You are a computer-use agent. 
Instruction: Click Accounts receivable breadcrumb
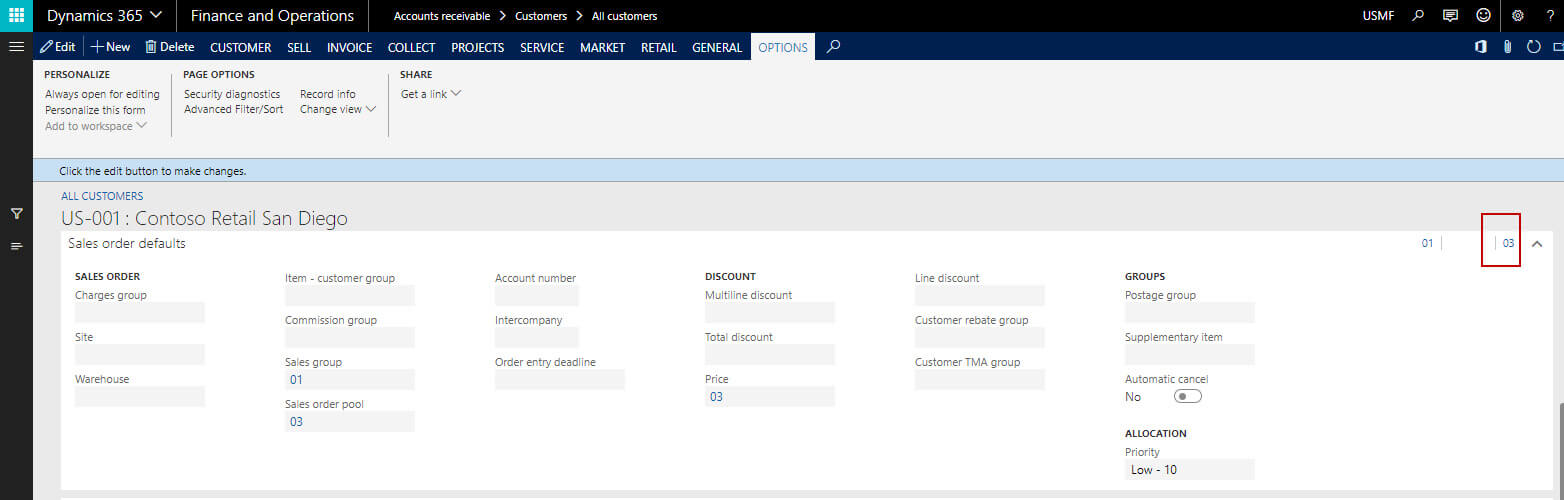pos(442,16)
